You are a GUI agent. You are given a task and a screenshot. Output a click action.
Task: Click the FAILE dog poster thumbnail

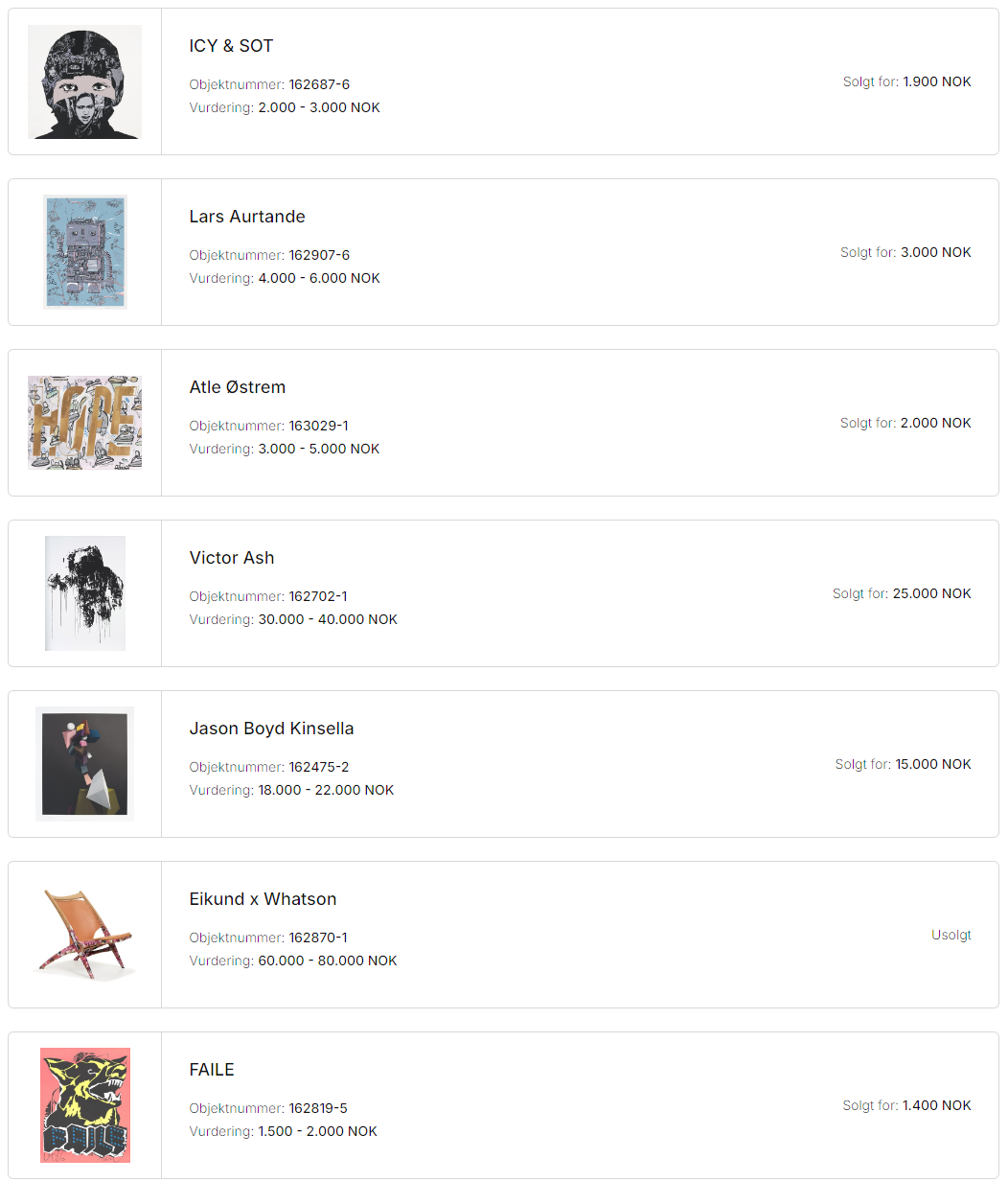[x=84, y=1105]
